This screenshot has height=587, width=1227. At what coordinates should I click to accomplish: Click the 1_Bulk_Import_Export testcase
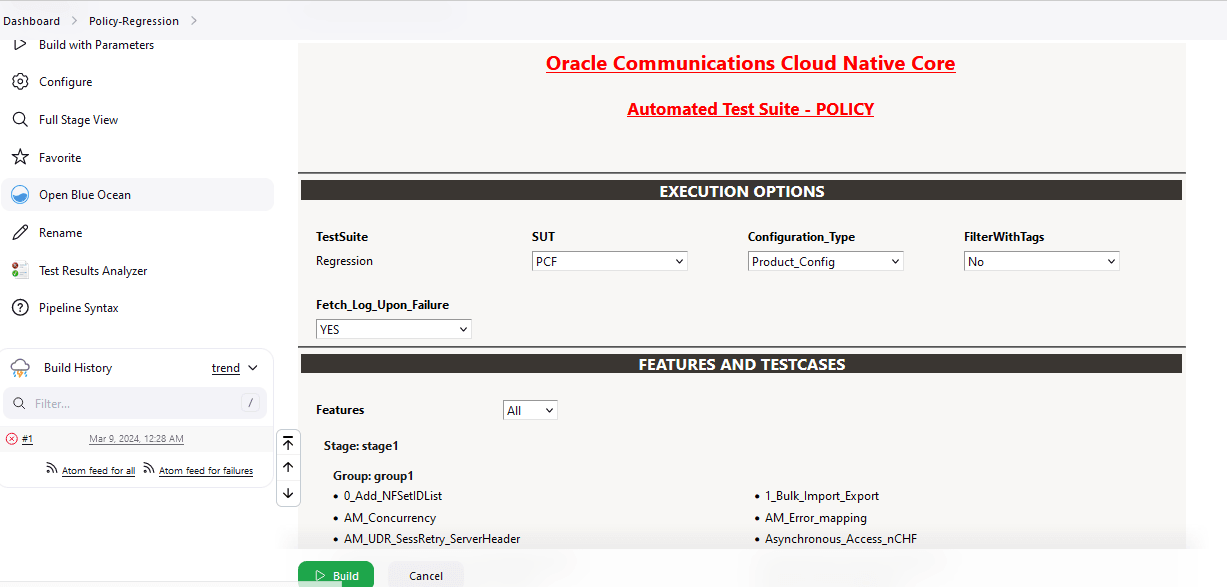point(822,496)
